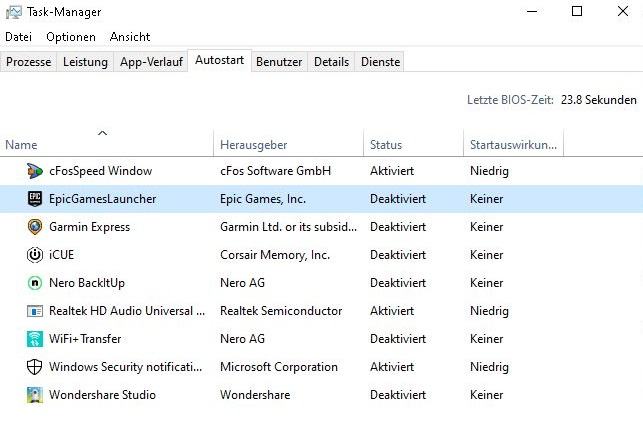Click the Garmin Express icon
The image size is (643, 421).
pos(34,227)
